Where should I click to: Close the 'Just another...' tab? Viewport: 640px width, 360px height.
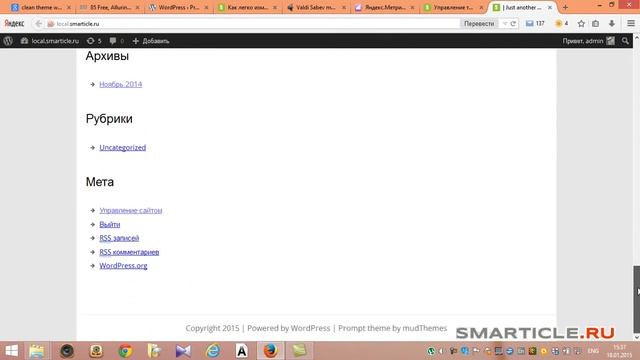click(550, 7)
